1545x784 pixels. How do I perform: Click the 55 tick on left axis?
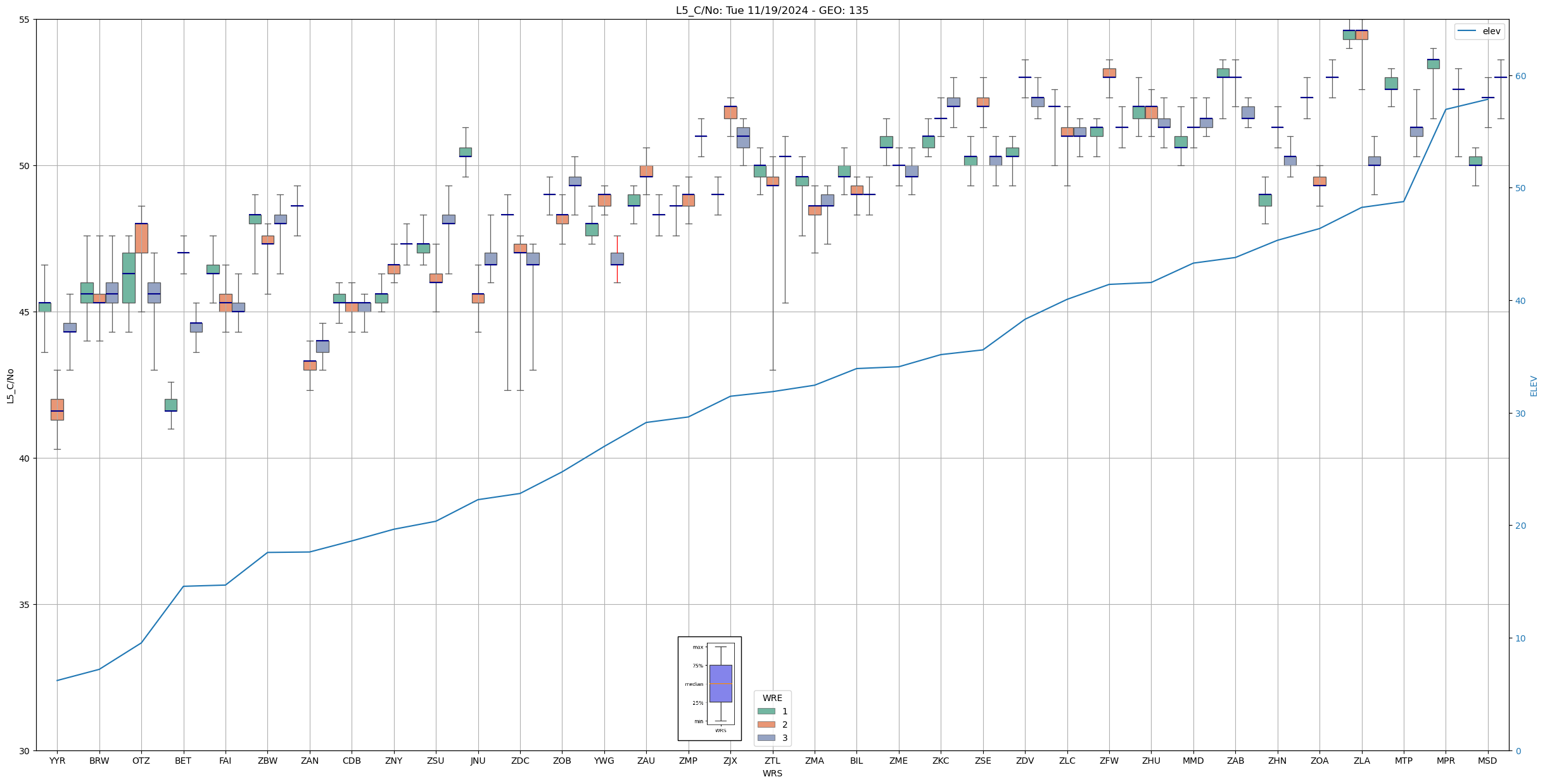(x=25, y=20)
